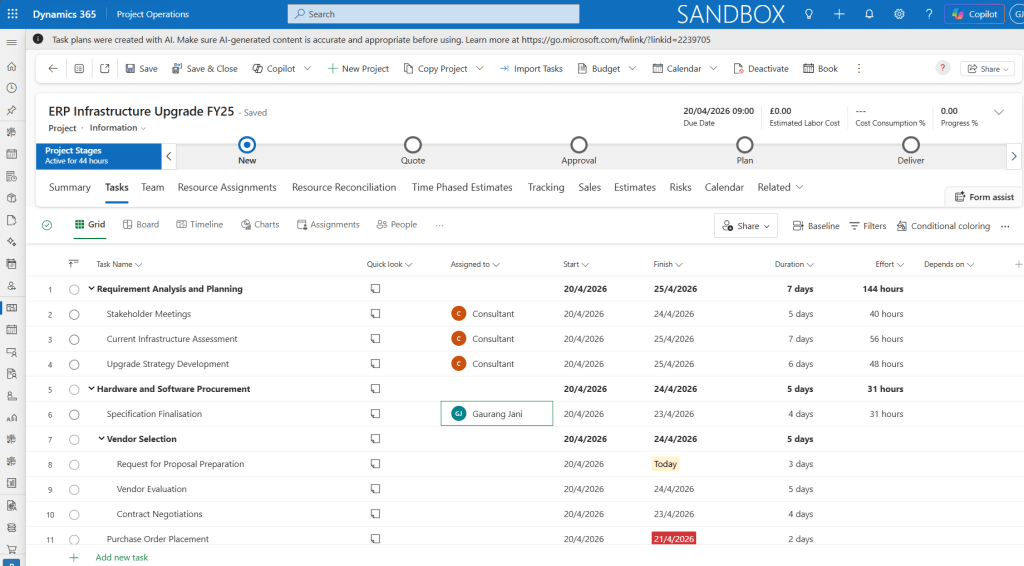Switch to the Resource Assignments tab

coord(227,187)
